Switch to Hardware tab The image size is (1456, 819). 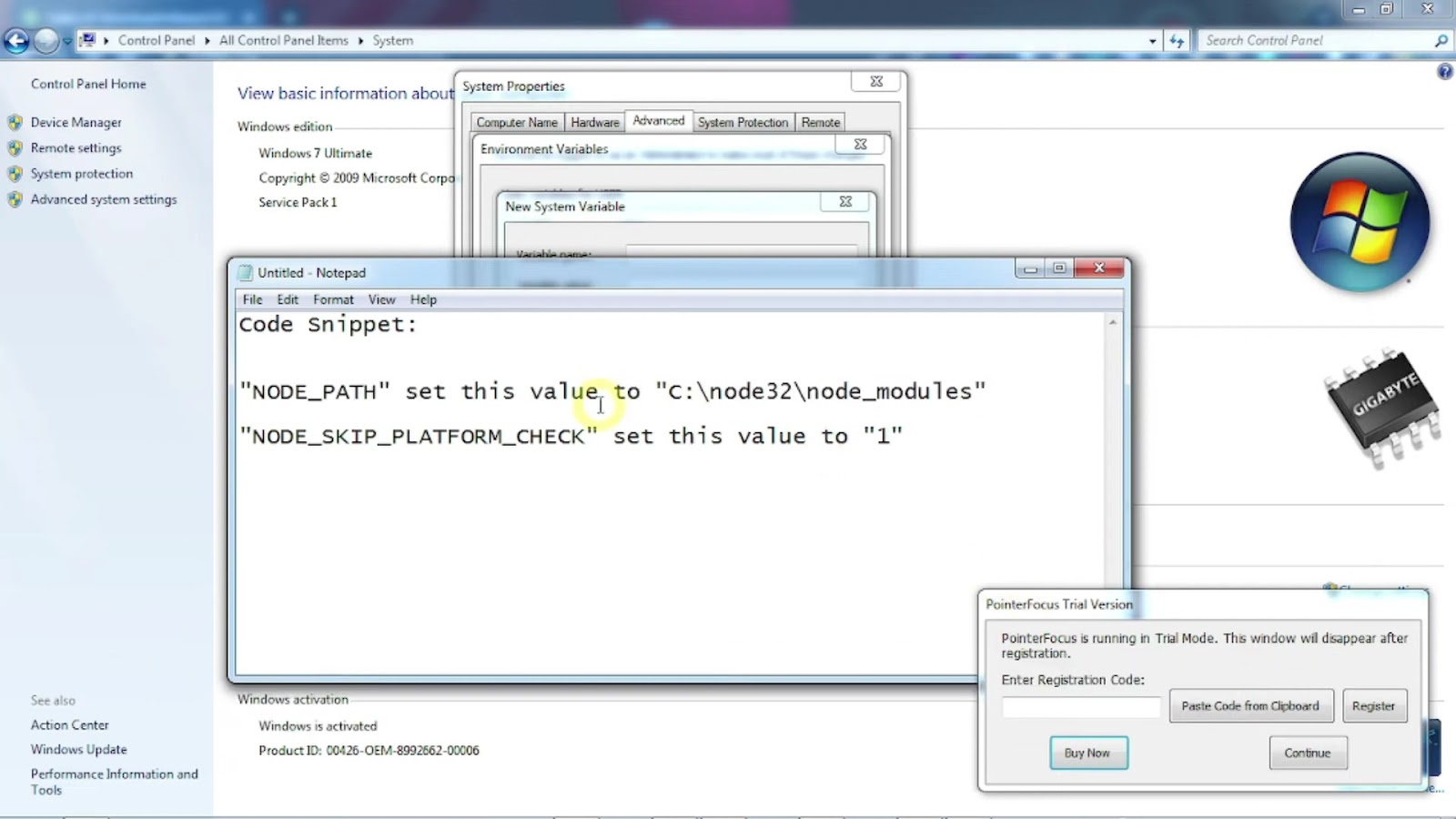click(x=595, y=122)
